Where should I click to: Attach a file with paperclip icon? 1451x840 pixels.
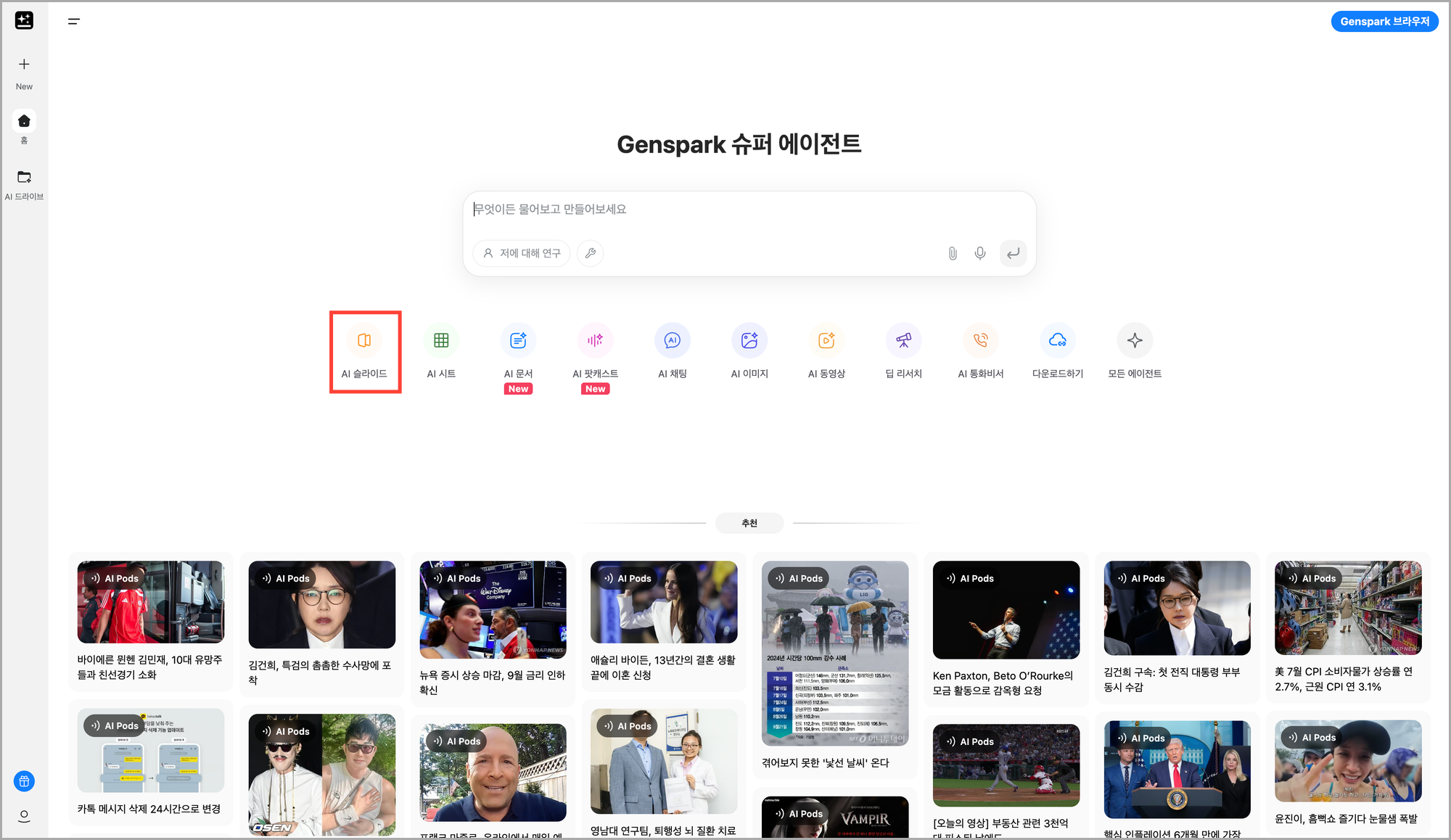953,253
